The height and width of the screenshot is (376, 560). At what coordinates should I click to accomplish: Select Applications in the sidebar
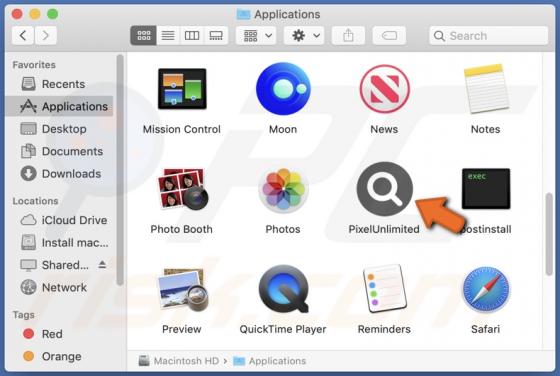coord(59,106)
